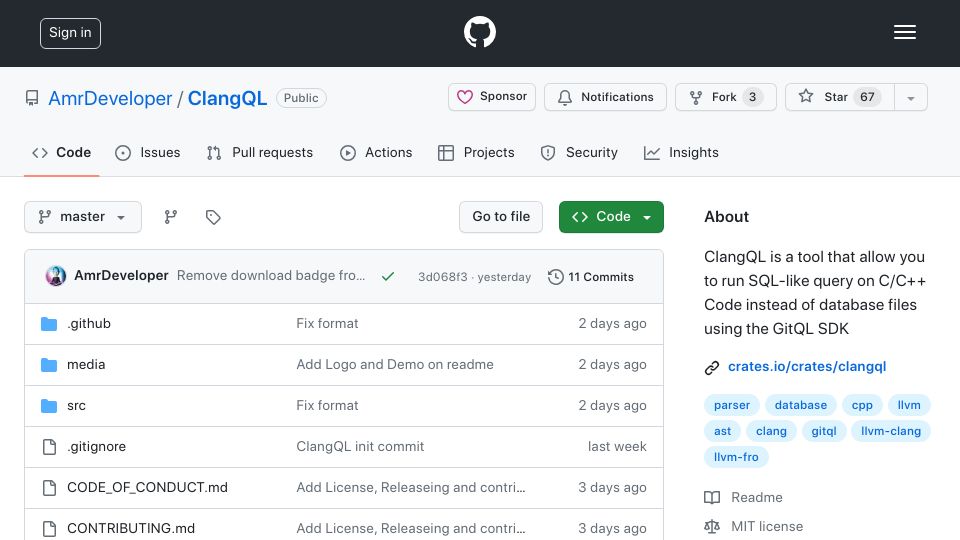The width and height of the screenshot is (960, 540).
Task: Select the parser topic tag
Action: tap(732, 405)
